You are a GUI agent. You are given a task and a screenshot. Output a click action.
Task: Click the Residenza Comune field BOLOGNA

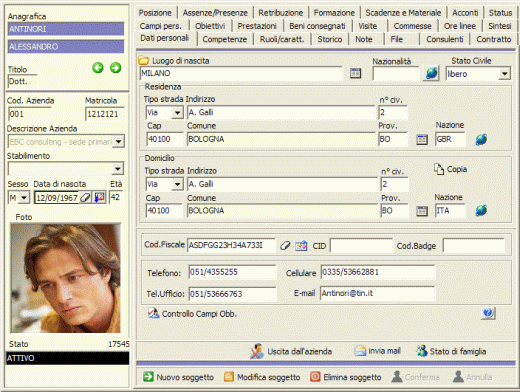click(x=281, y=139)
